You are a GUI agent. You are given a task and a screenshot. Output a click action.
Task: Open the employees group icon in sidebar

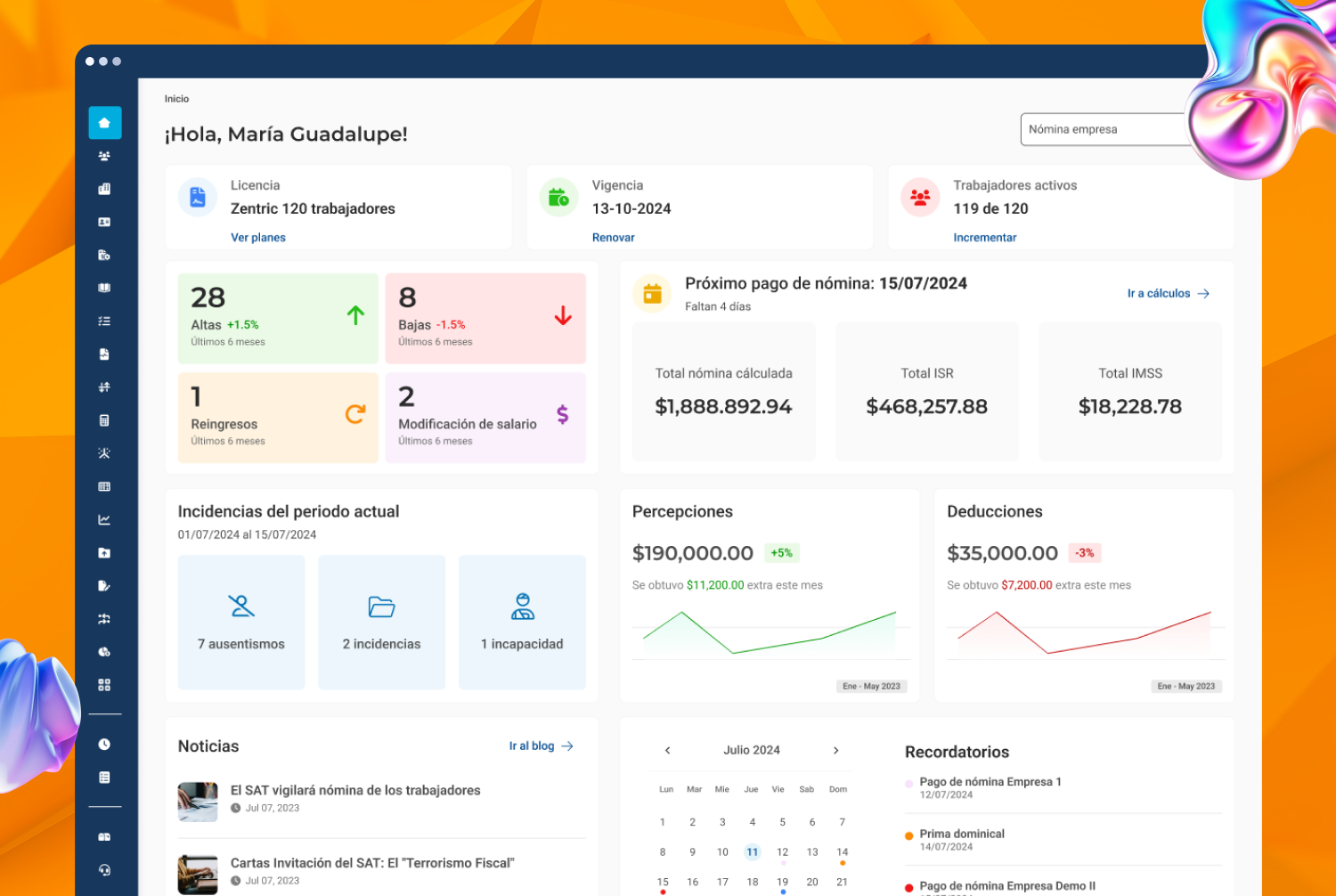[x=104, y=156]
